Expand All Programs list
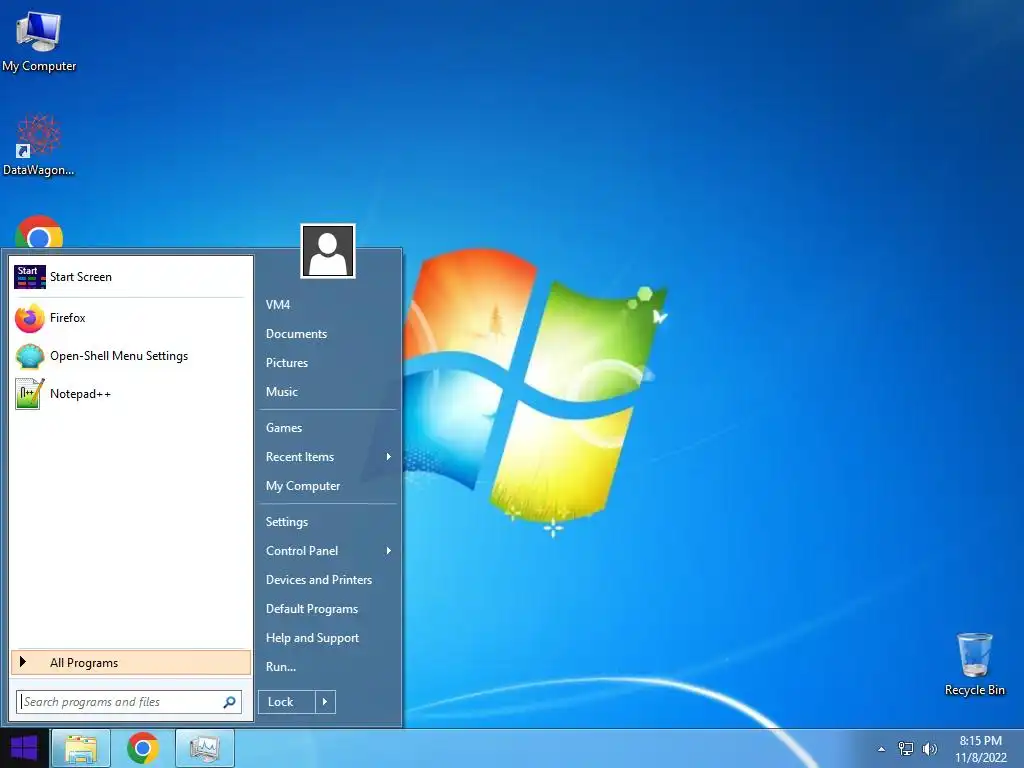Screen dimensions: 1024x768 131,662
